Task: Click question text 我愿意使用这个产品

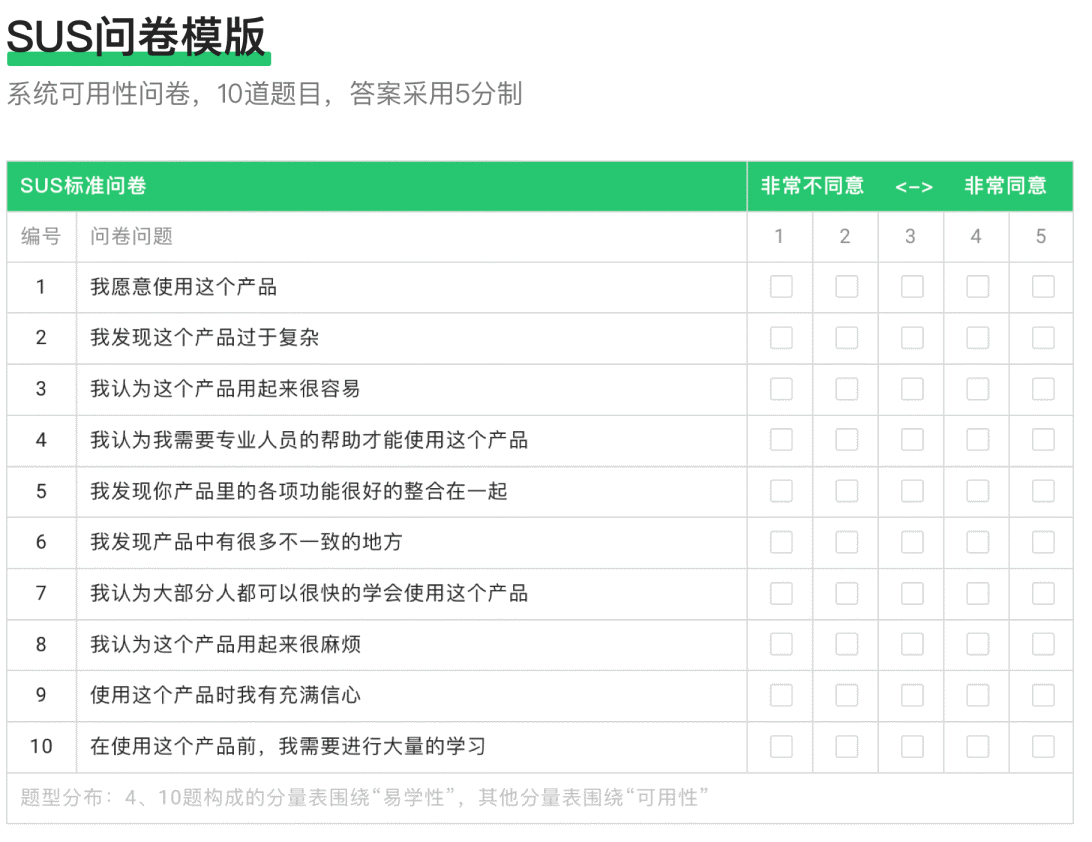Action: coord(183,287)
